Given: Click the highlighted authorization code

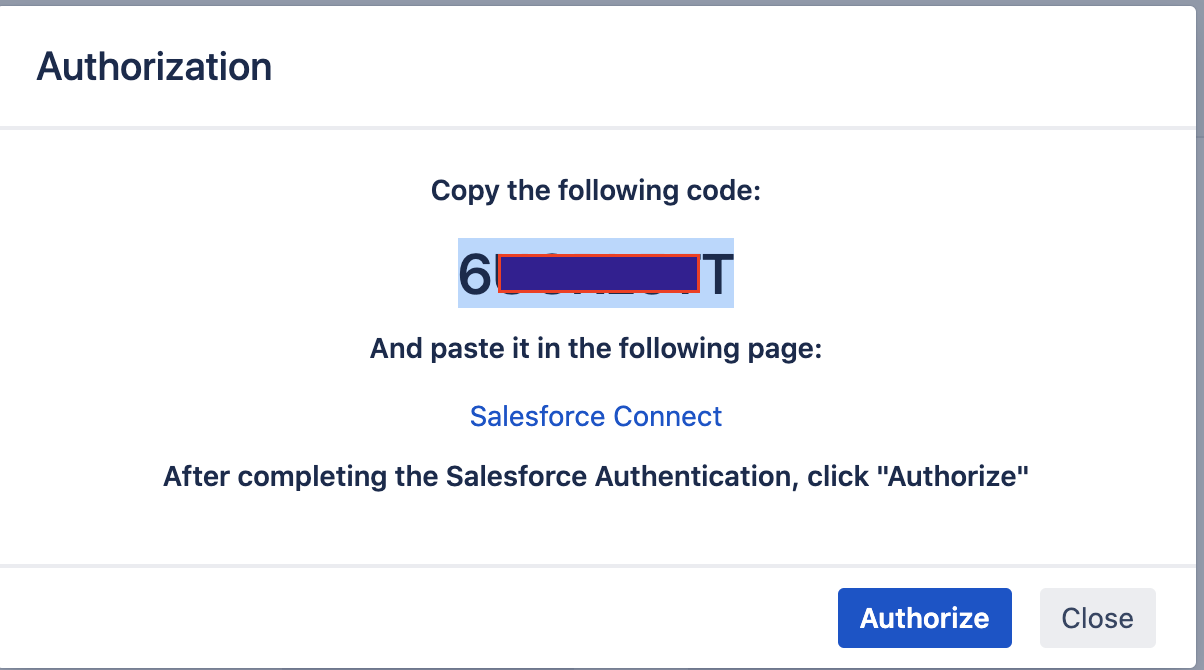Looking at the screenshot, I should 596,272.
